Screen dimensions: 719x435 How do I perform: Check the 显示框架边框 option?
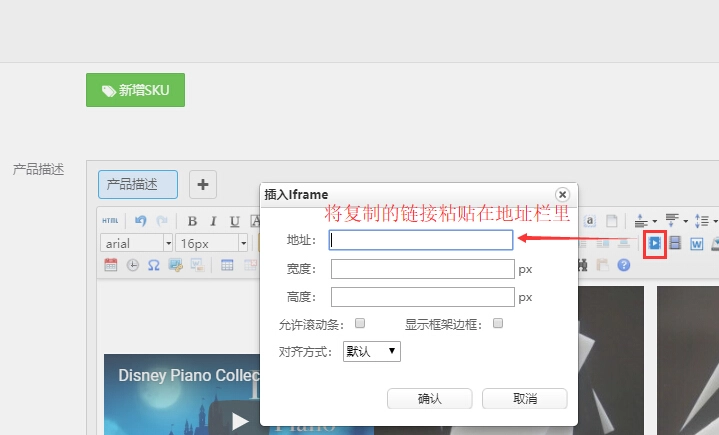tap(498, 324)
